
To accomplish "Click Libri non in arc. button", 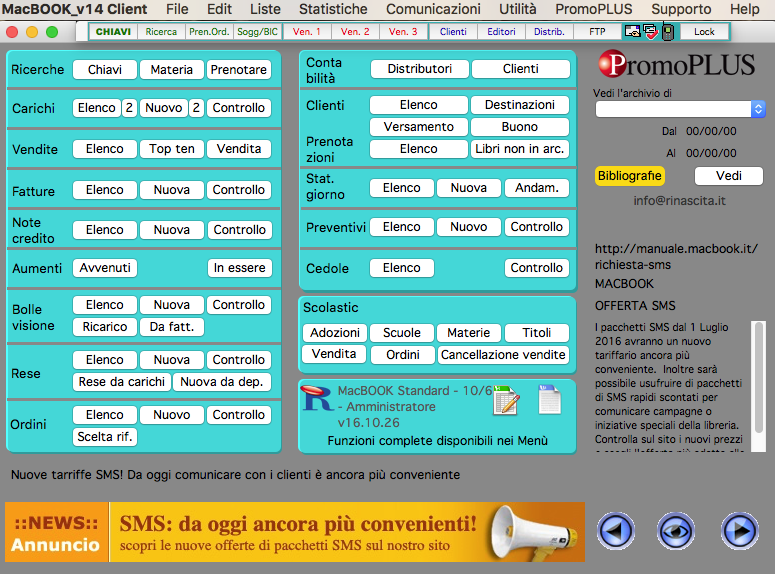I will pyautogui.click(x=519, y=149).
